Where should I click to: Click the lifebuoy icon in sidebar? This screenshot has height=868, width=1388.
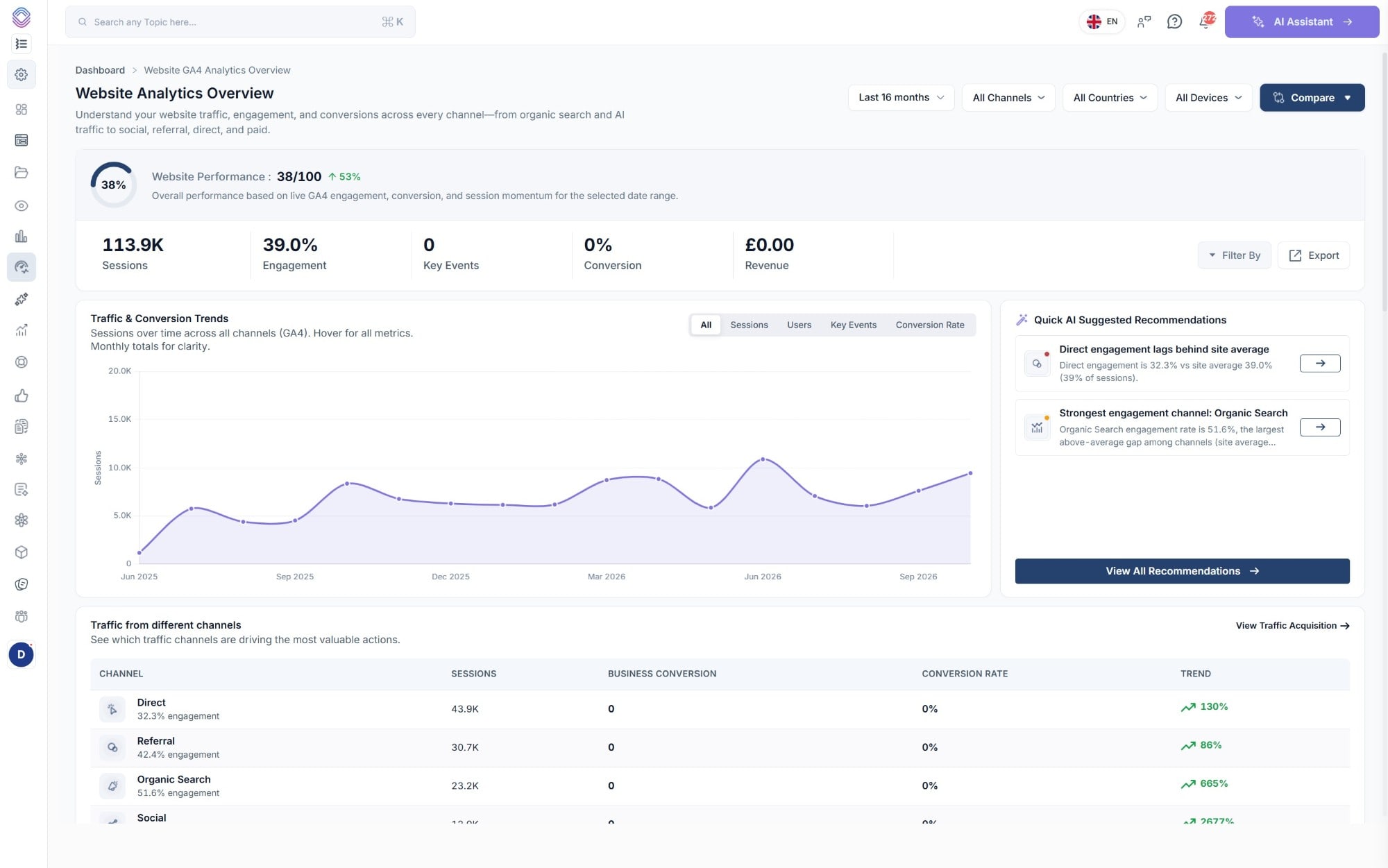[x=22, y=362]
